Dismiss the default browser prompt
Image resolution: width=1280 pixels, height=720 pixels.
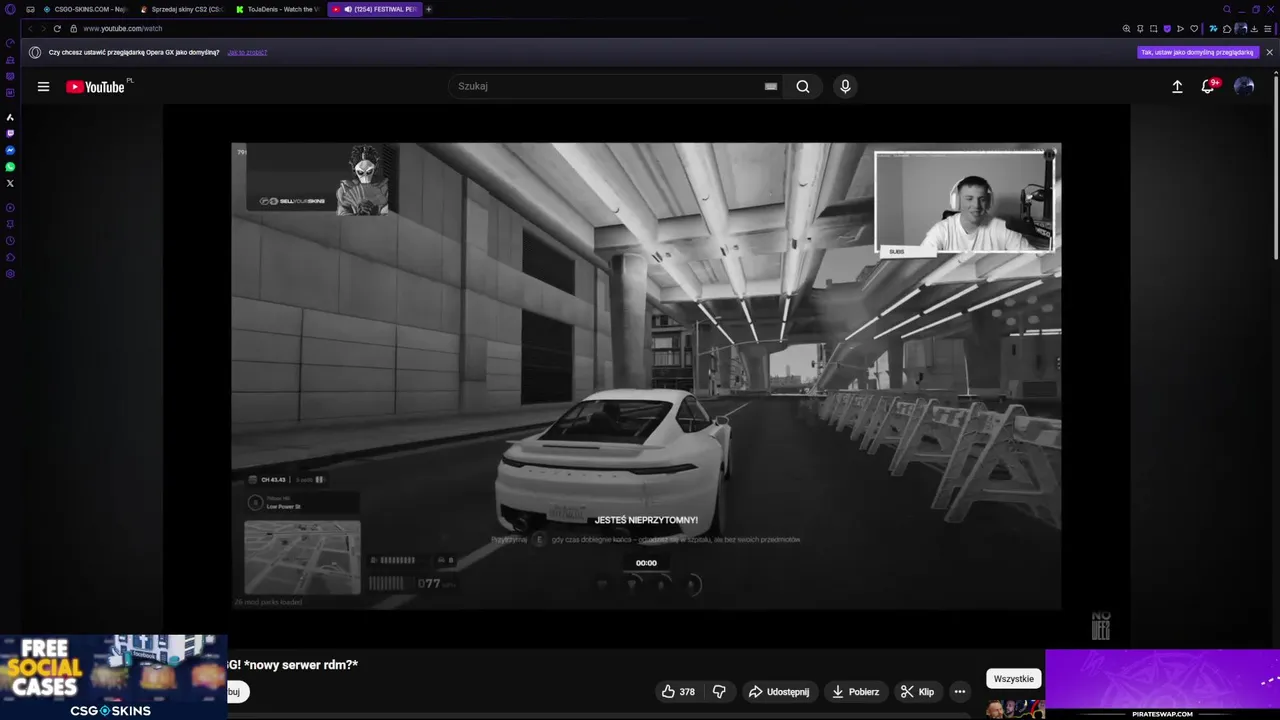point(1269,52)
